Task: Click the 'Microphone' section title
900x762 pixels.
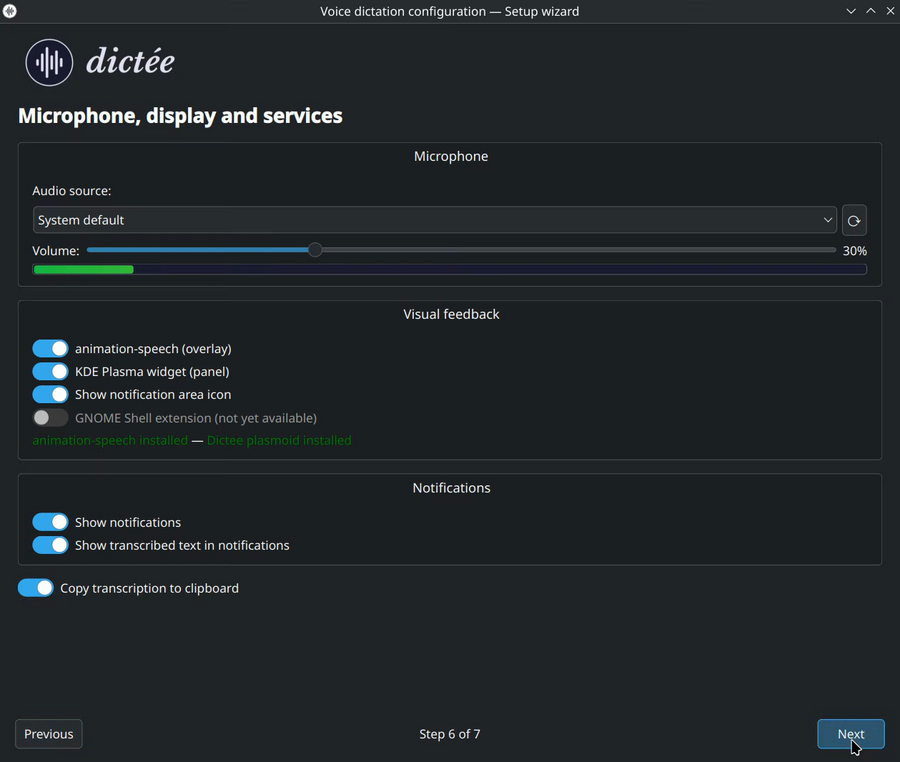Action: (x=451, y=156)
